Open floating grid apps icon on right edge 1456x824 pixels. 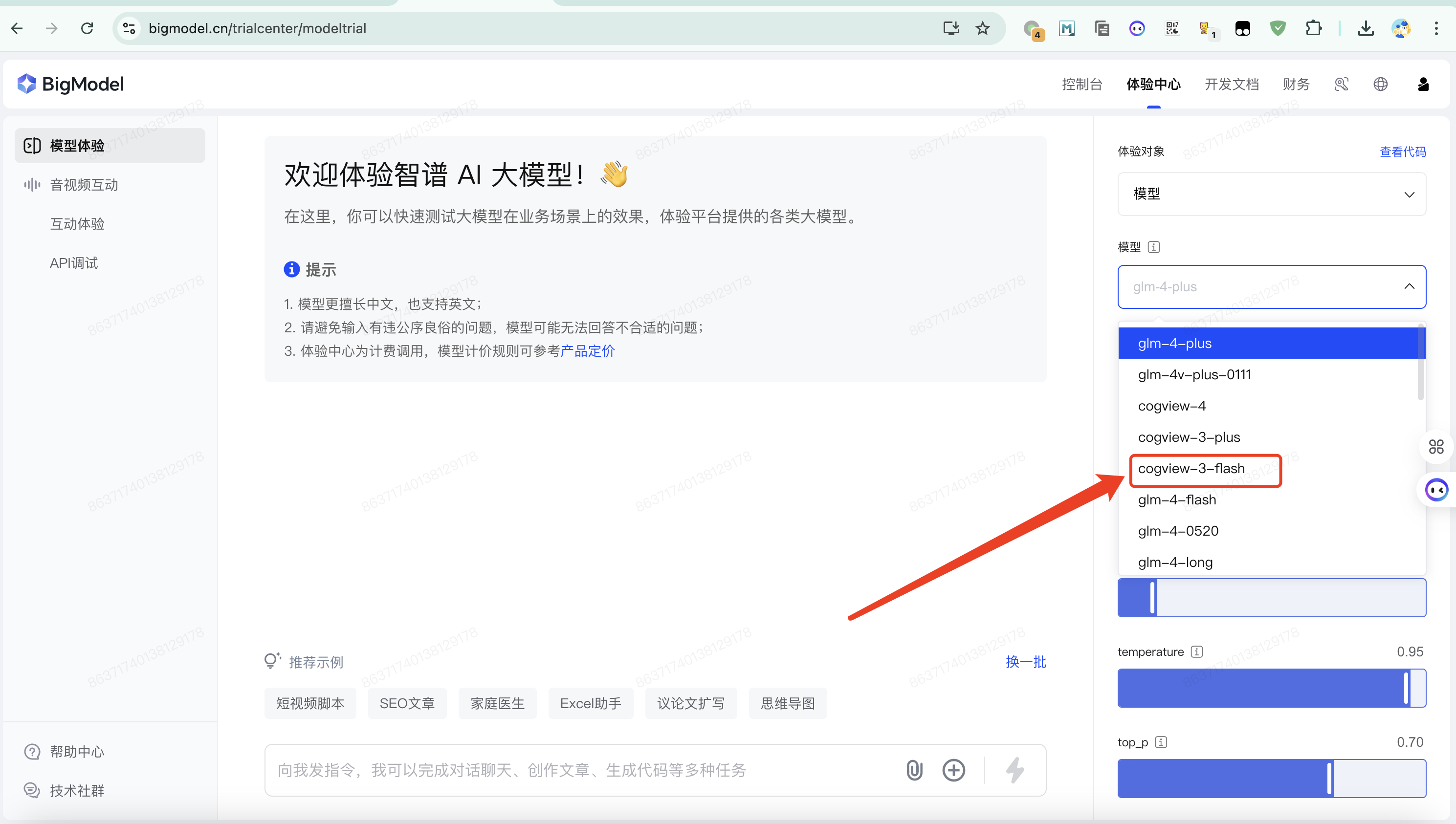1436,447
